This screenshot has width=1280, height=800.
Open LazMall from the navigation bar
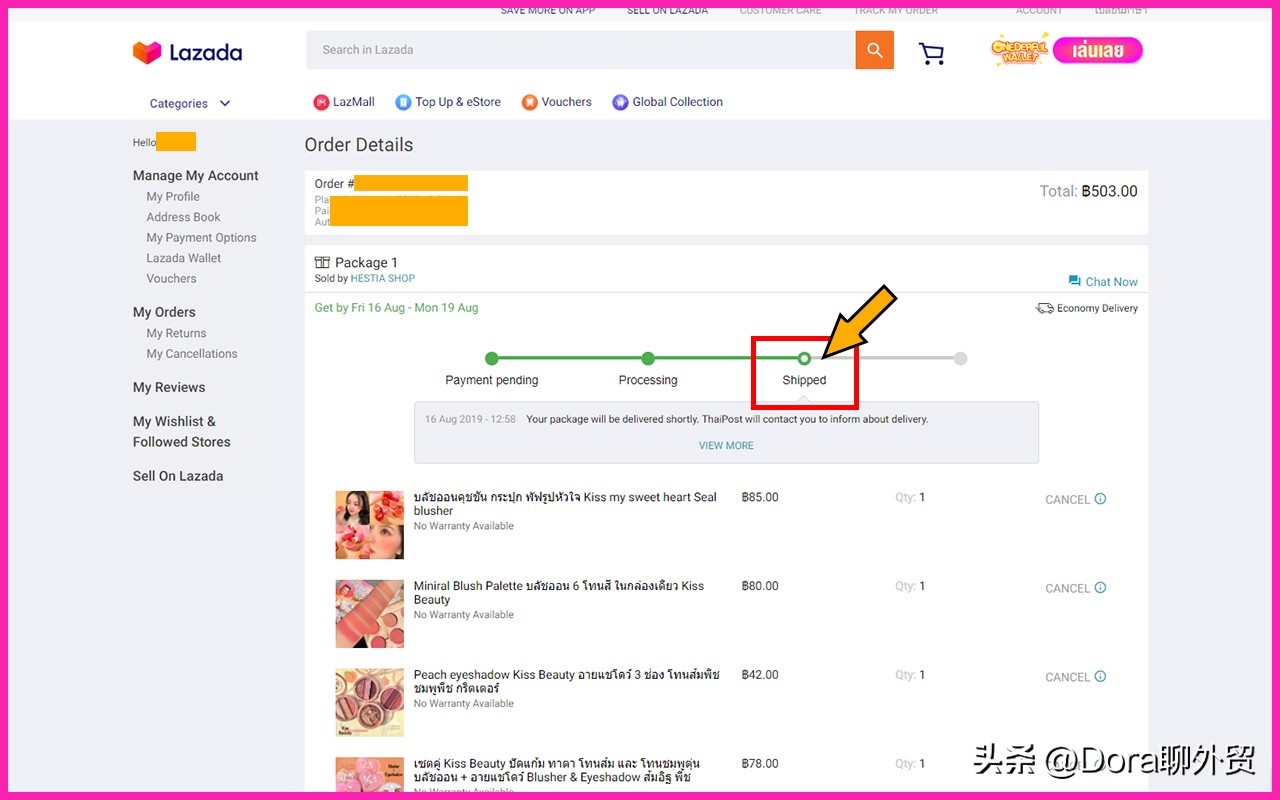coord(344,102)
